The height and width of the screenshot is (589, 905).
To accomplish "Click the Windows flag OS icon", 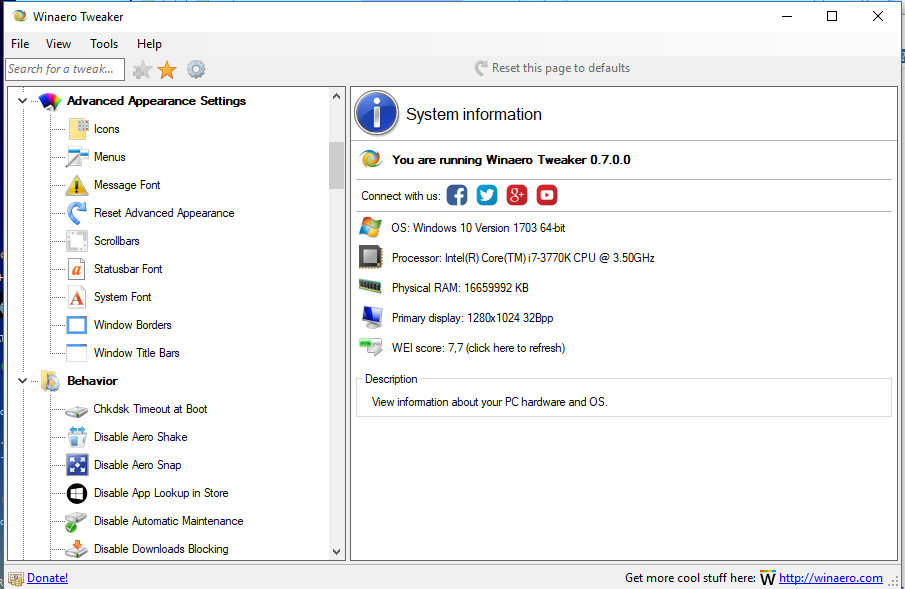I will point(371,228).
